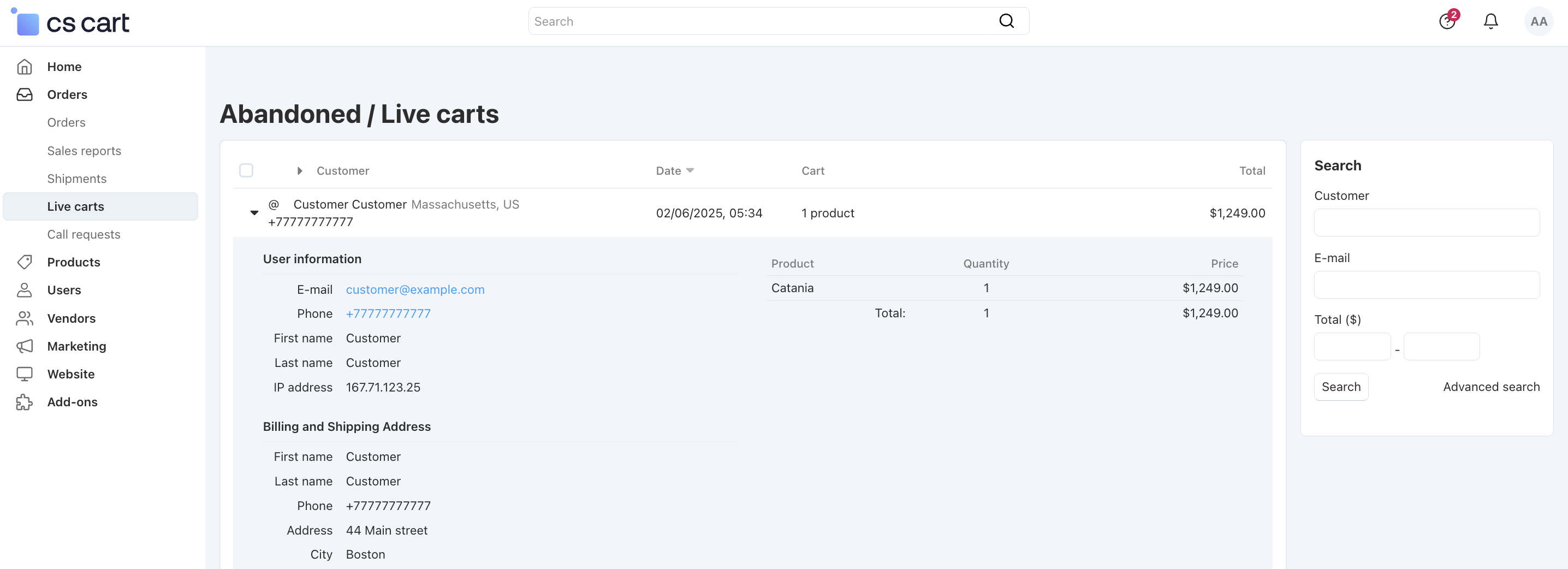The image size is (1568, 569).
Task: Focus the E-mail search input field
Action: tap(1426, 284)
